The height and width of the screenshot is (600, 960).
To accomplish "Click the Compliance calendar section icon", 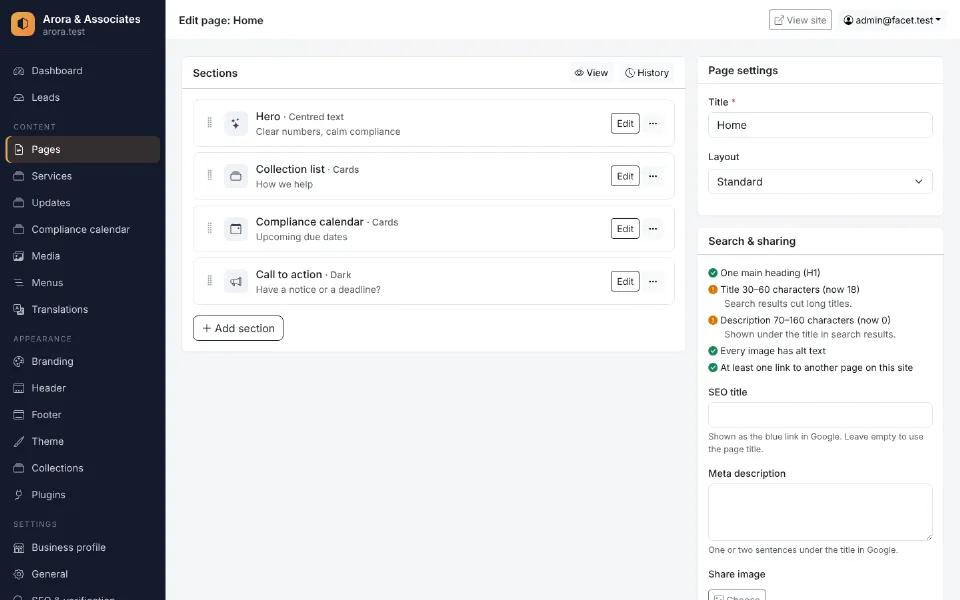I will pos(236,228).
